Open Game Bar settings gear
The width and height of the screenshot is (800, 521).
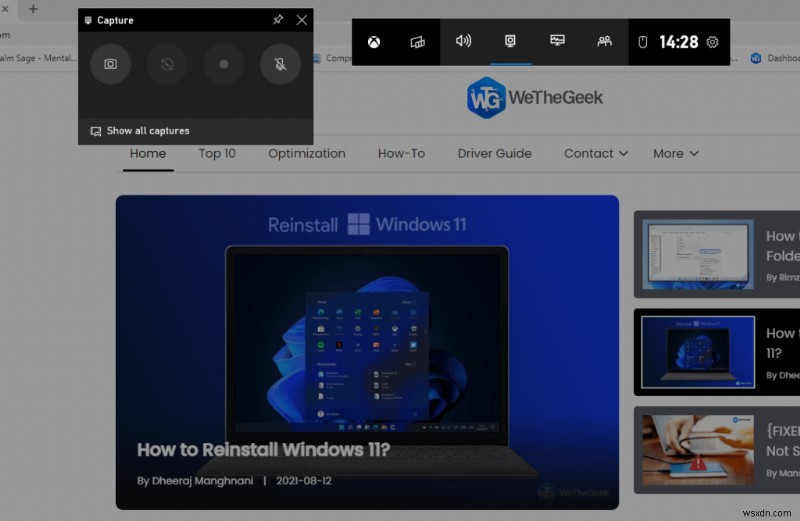(x=712, y=42)
